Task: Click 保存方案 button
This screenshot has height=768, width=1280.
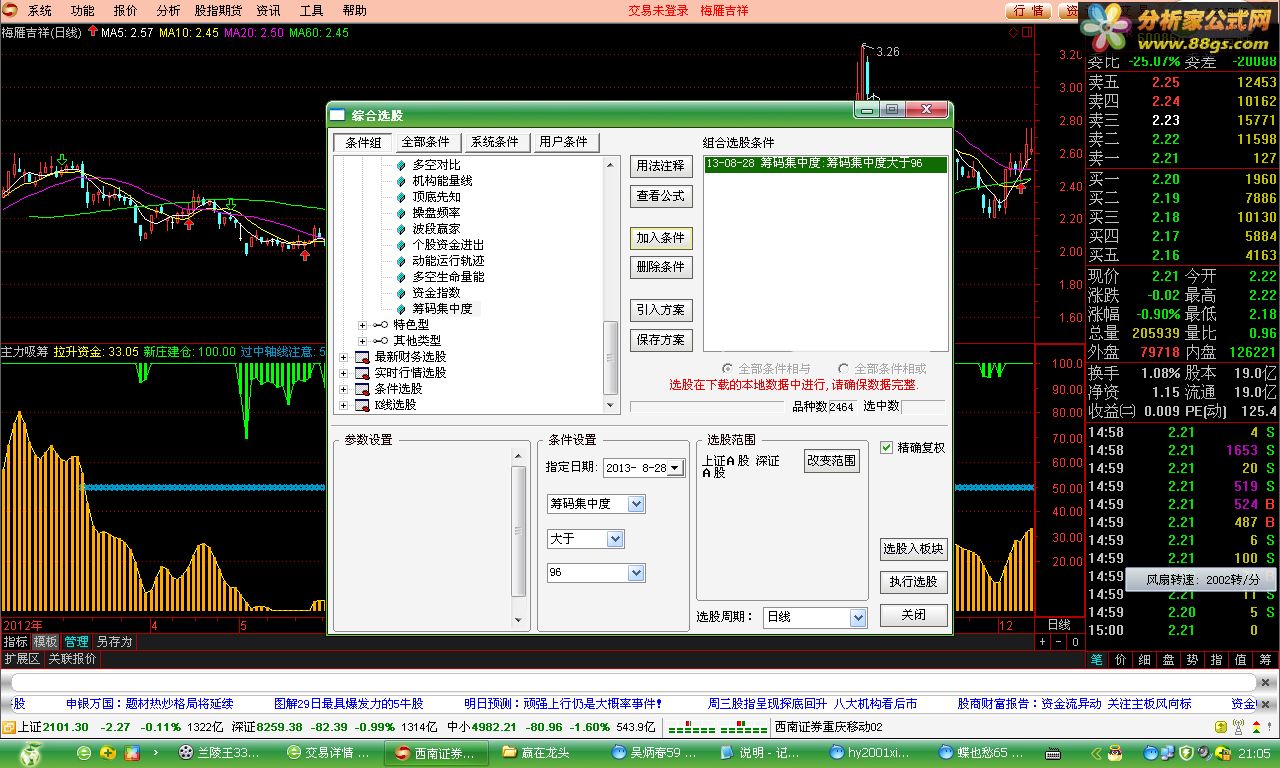Action: point(661,340)
